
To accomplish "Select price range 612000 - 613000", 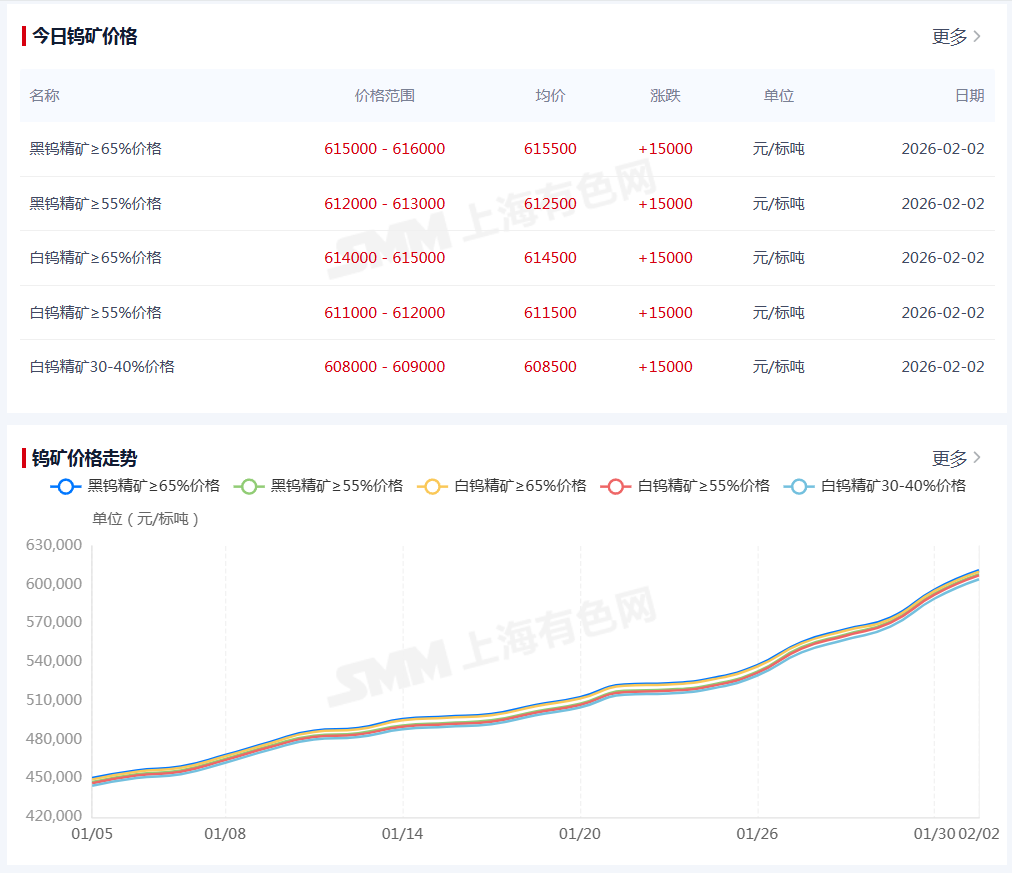I will point(385,204).
